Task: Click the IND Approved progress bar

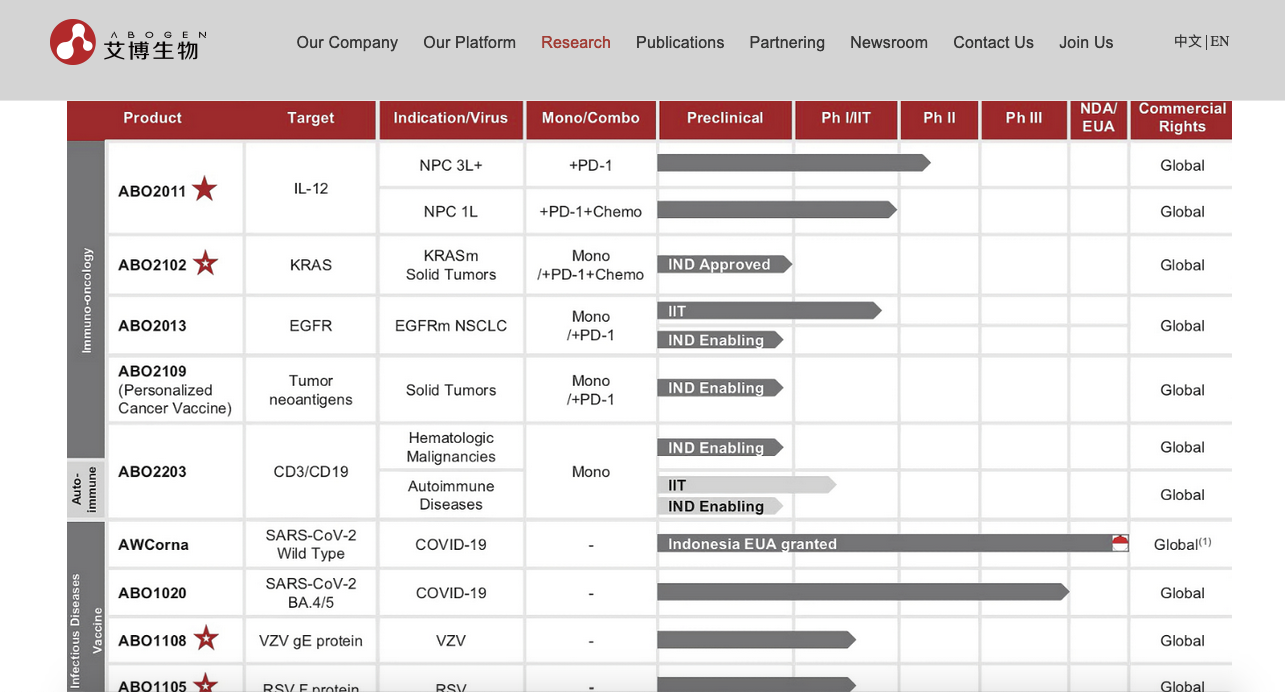Action: pyautogui.click(x=724, y=264)
